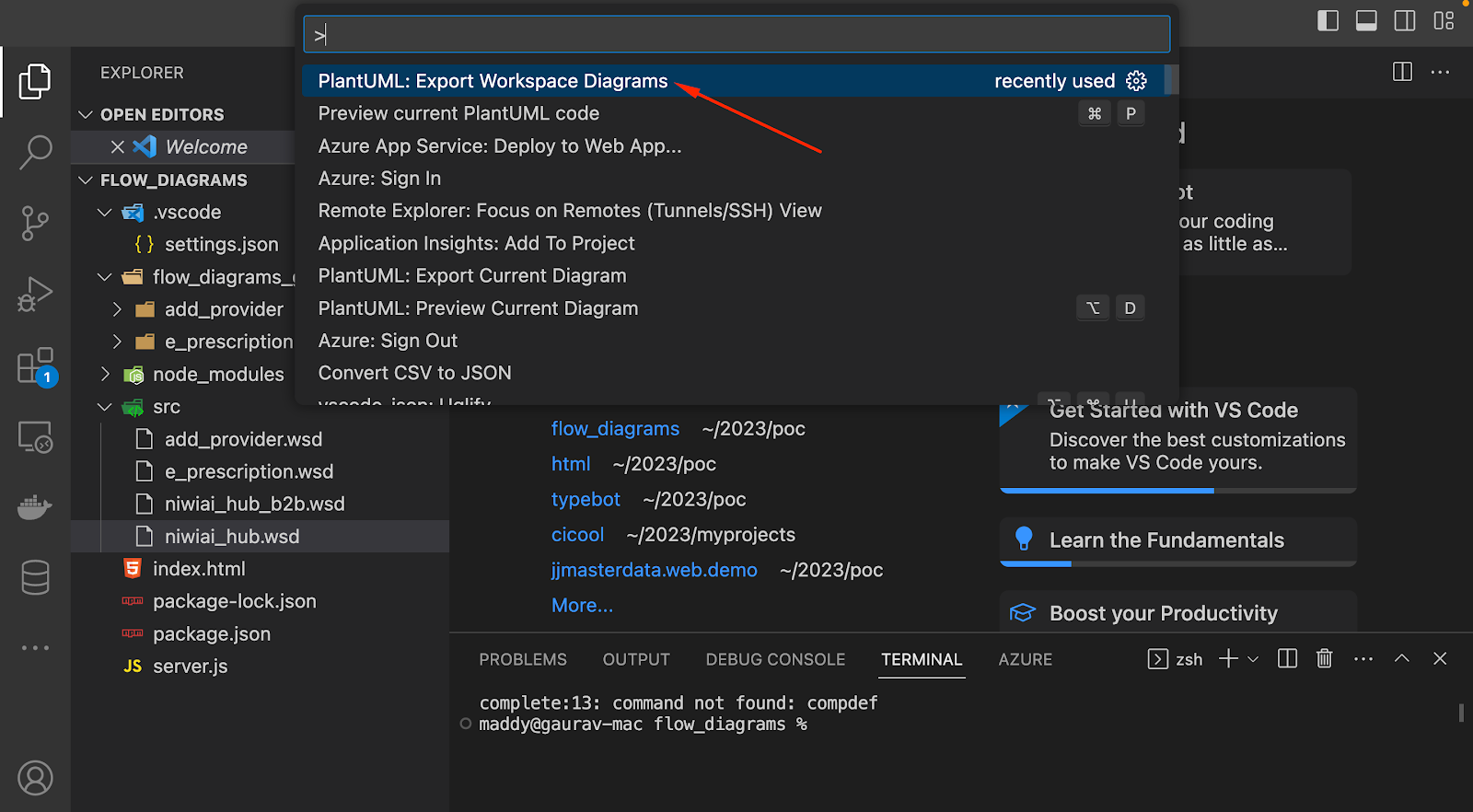The image size is (1473, 812).
Task: Split the terminal
Action: [x=1287, y=658]
